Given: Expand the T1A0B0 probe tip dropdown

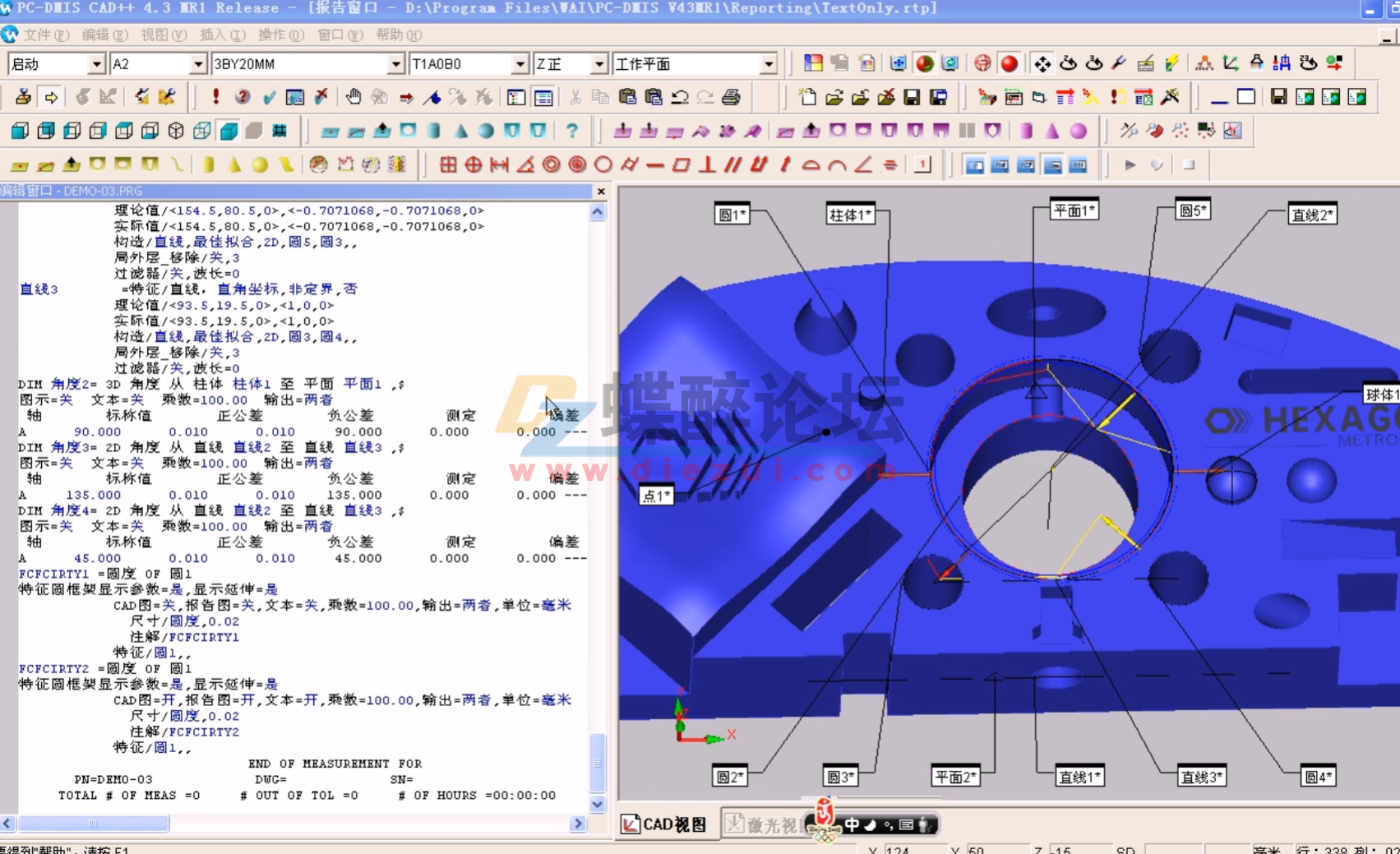Looking at the screenshot, I should [x=519, y=63].
